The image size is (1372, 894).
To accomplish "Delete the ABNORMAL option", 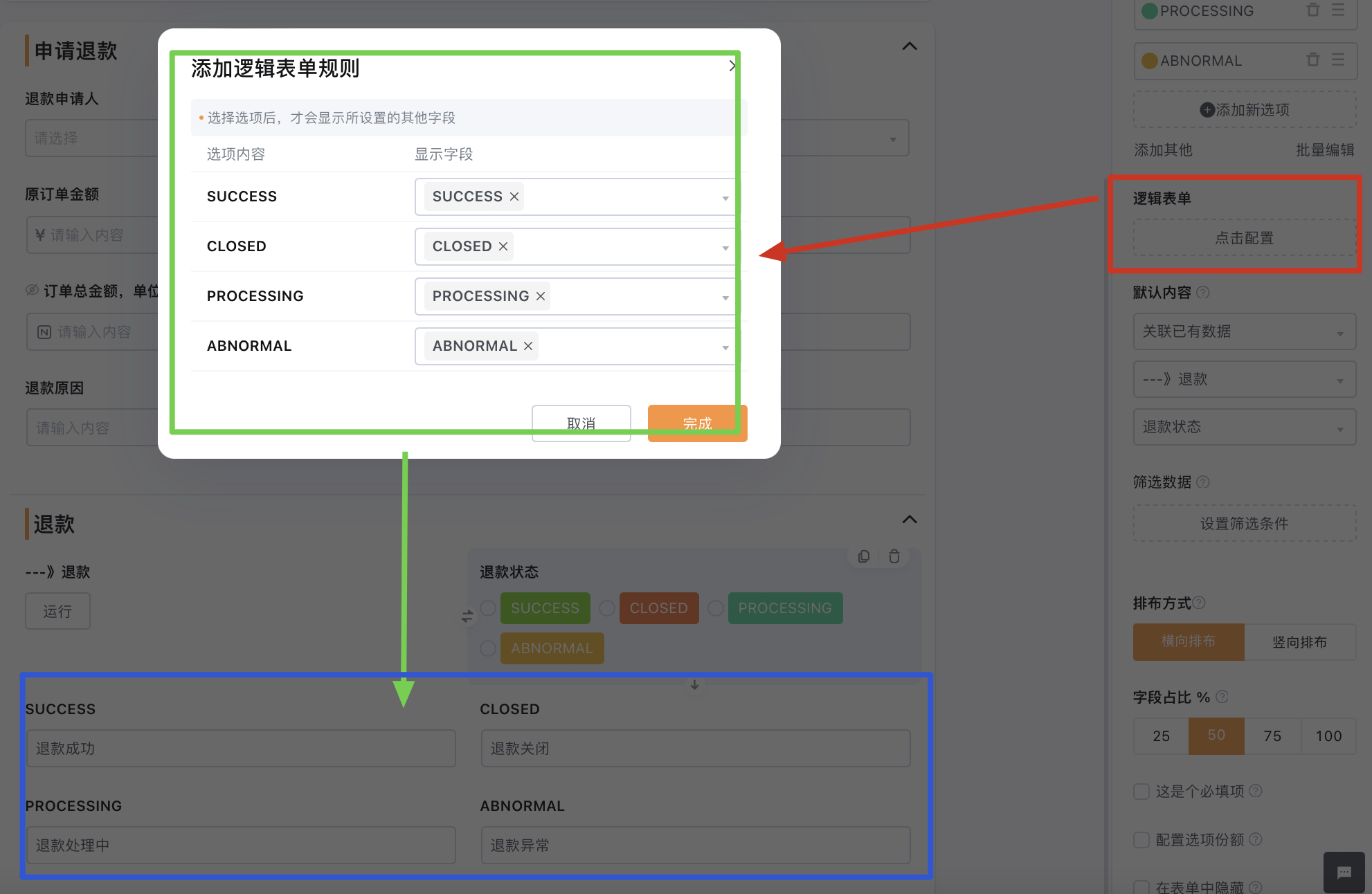I will pyautogui.click(x=1312, y=60).
